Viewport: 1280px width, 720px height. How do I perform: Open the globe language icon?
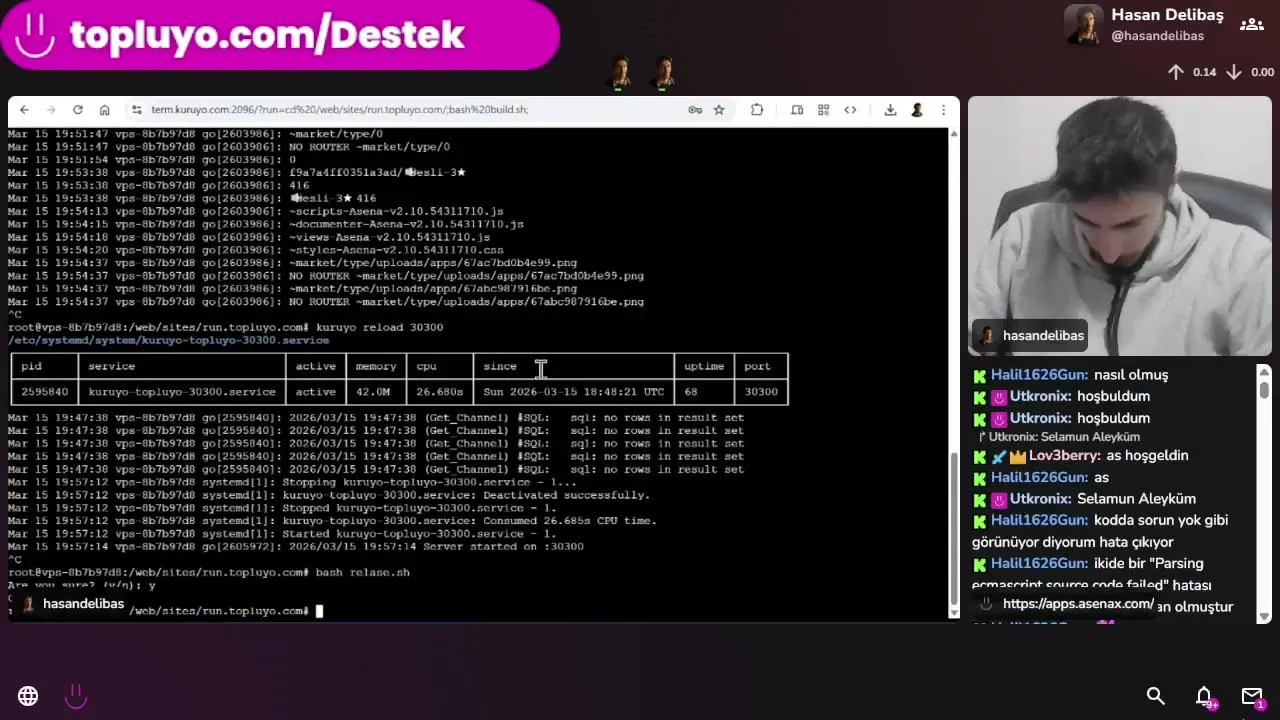coord(28,696)
